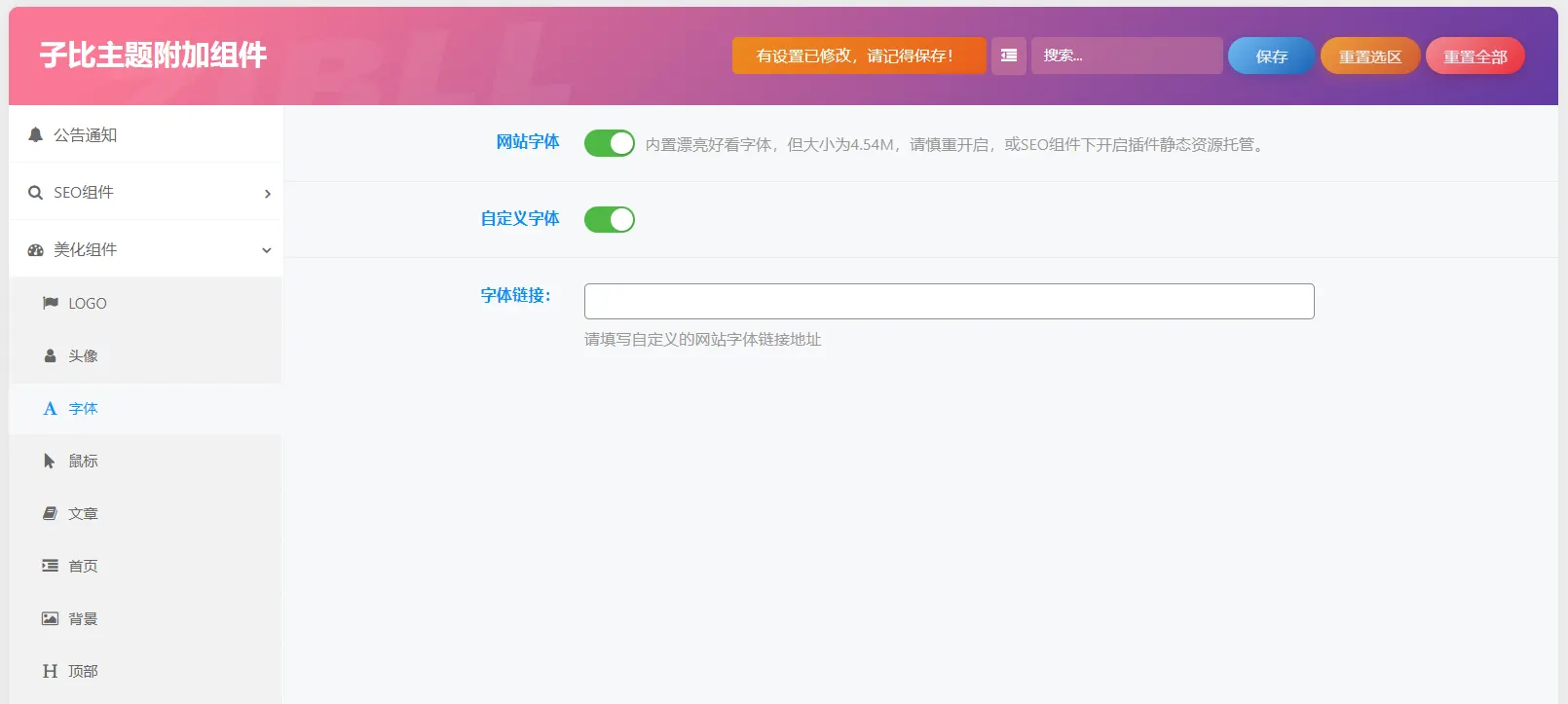Click the 内置漂亮好看字体 description text
Screen dimensions: 1568x704
point(956,144)
